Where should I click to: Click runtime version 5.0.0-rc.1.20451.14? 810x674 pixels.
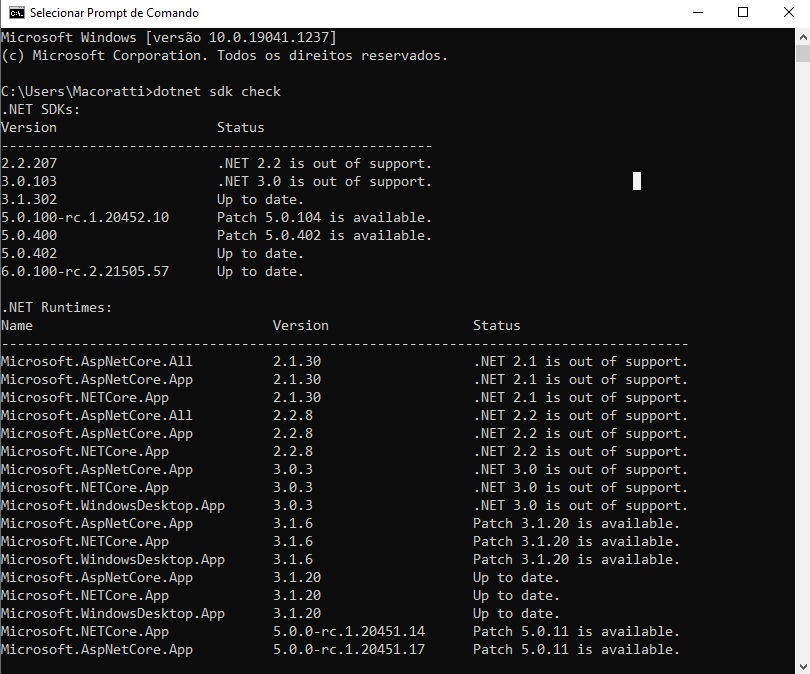point(349,631)
